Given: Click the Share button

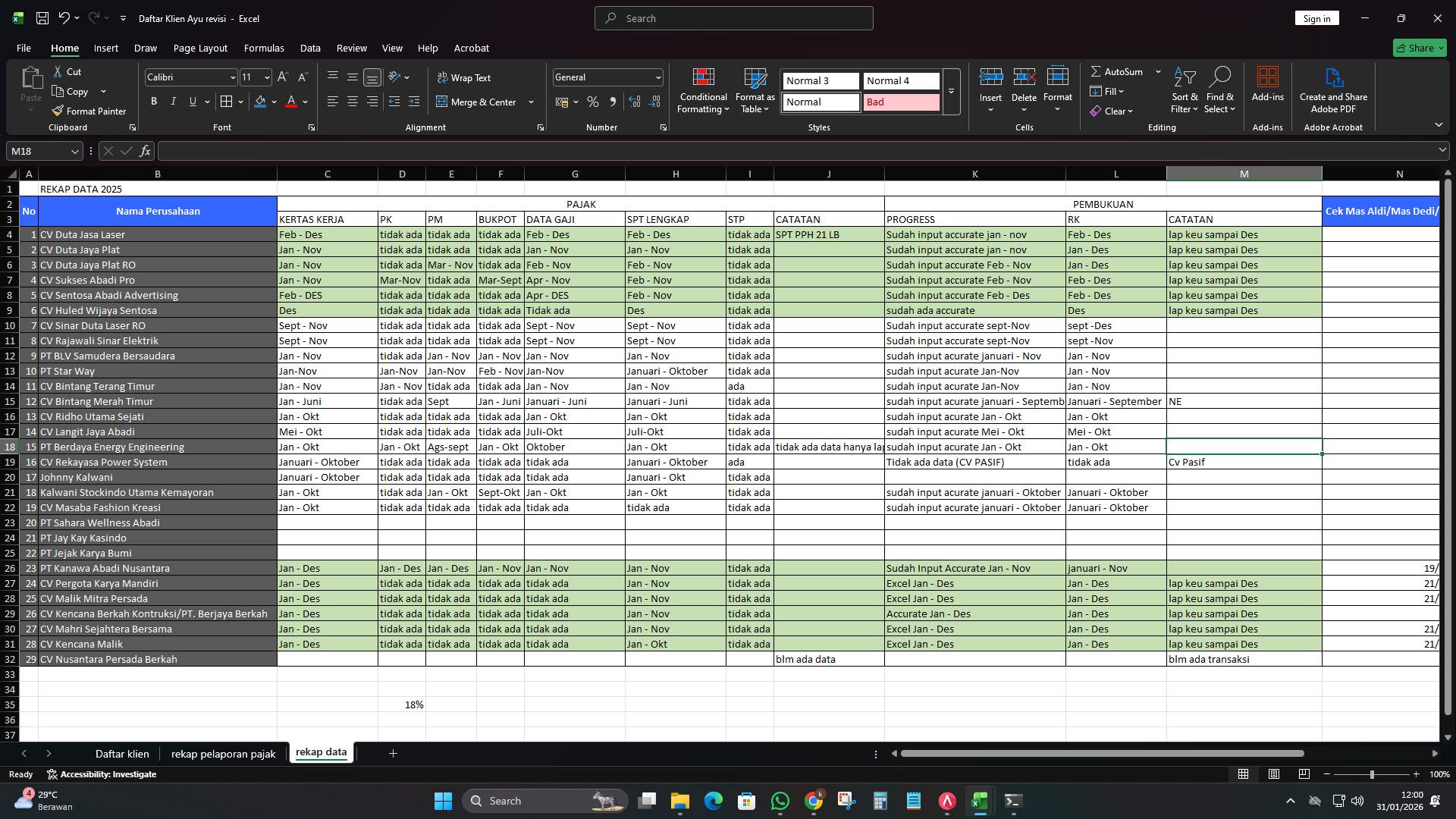Looking at the screenshot, I should 1419,47.
